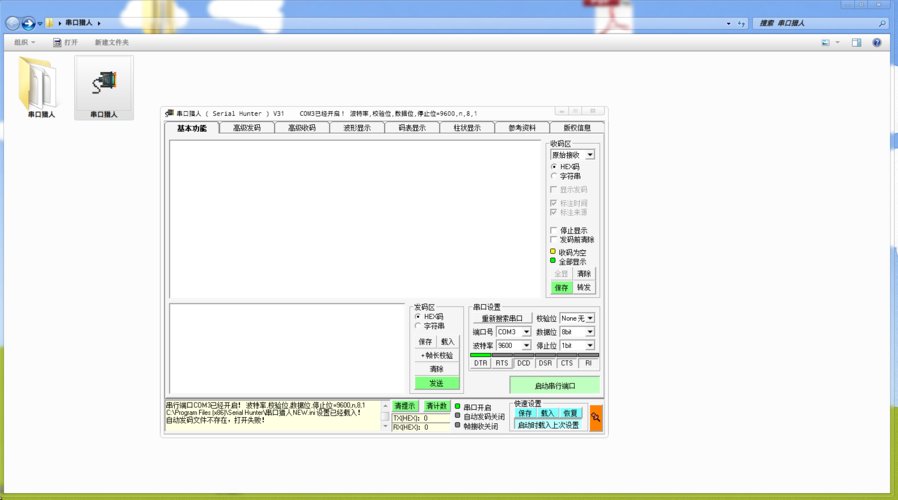Switch to the 基本功能 tab
Image resolution: width=898 pixels, height=500 pixels.
click(x=191, y=128)
